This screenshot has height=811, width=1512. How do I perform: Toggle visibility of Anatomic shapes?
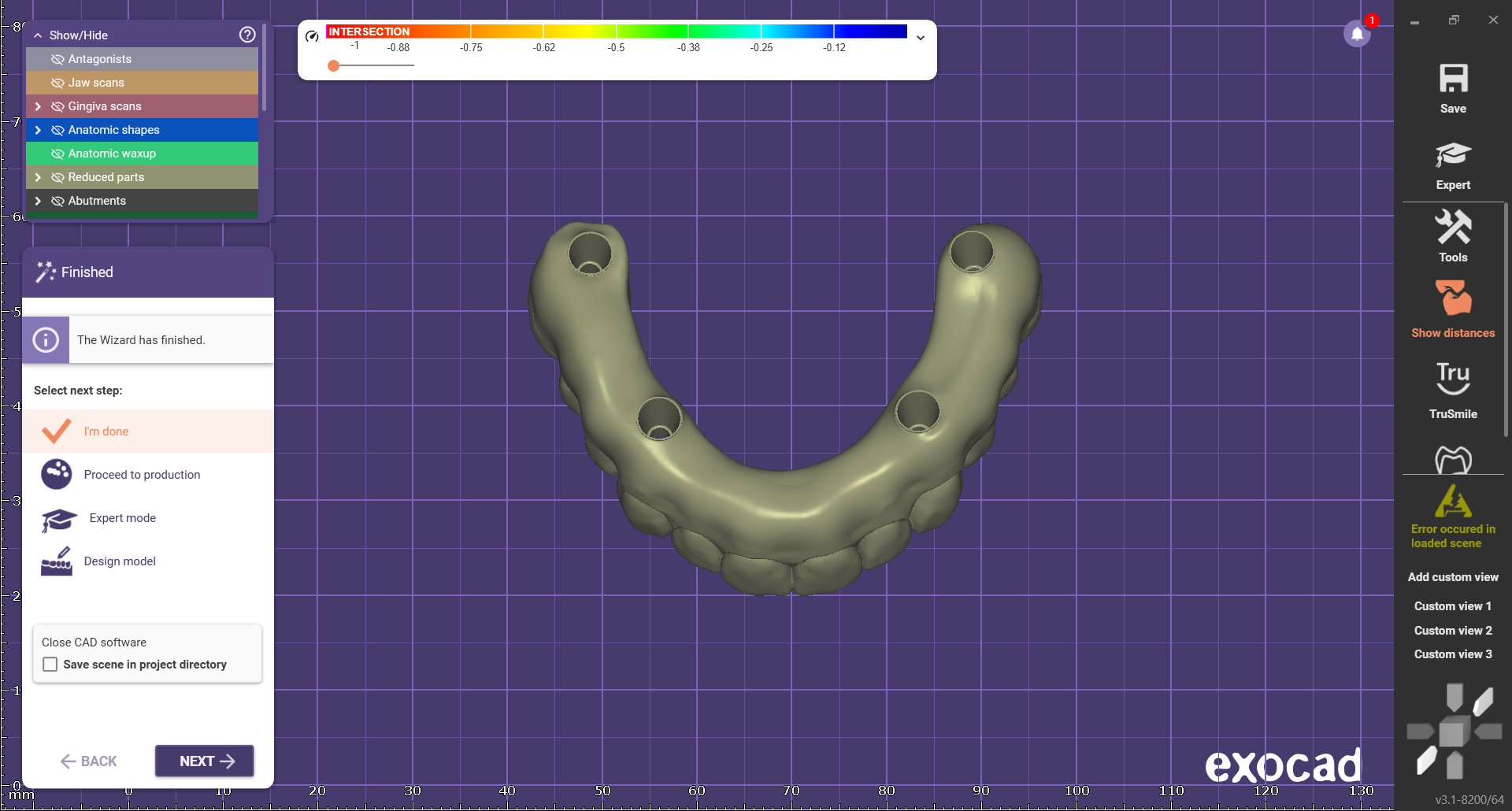click(x=57, y=130)
